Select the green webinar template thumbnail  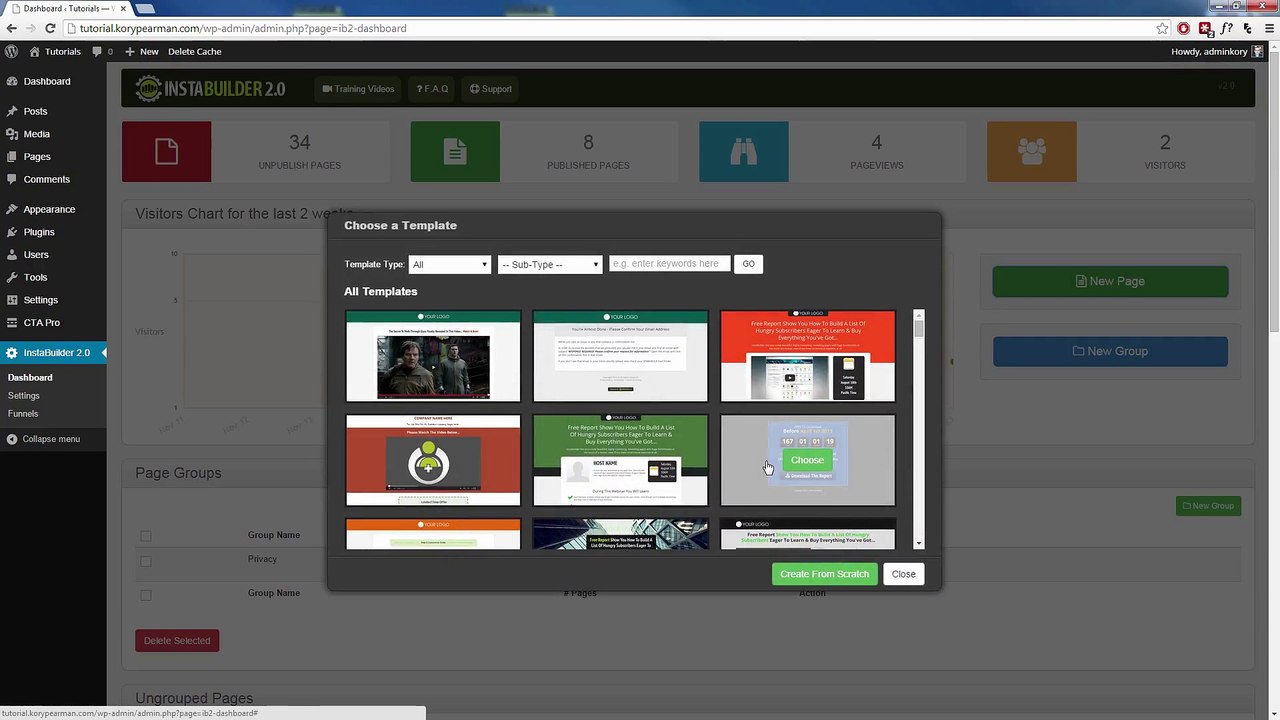point(620,460)
